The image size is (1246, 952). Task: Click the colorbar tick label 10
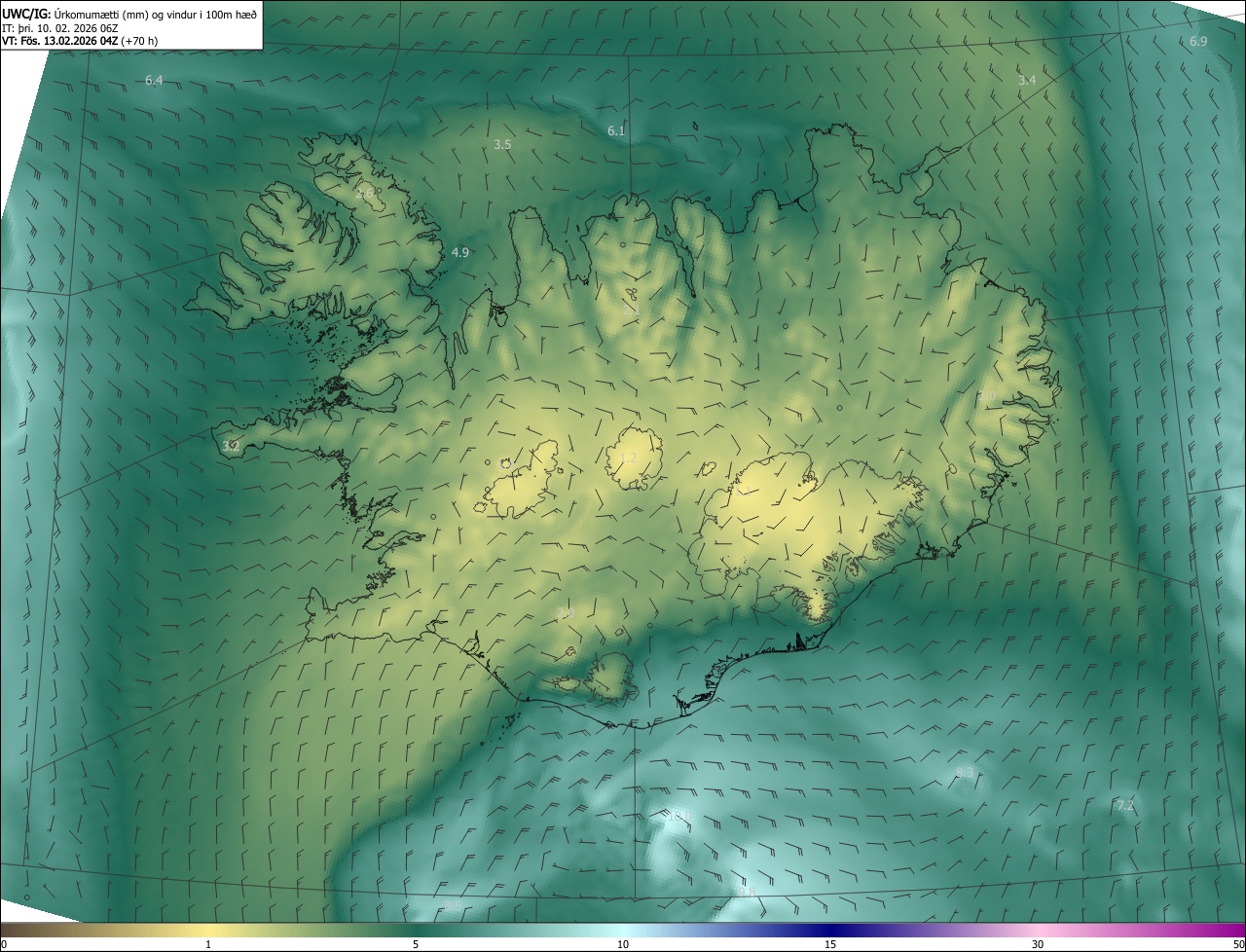[623, 944]
